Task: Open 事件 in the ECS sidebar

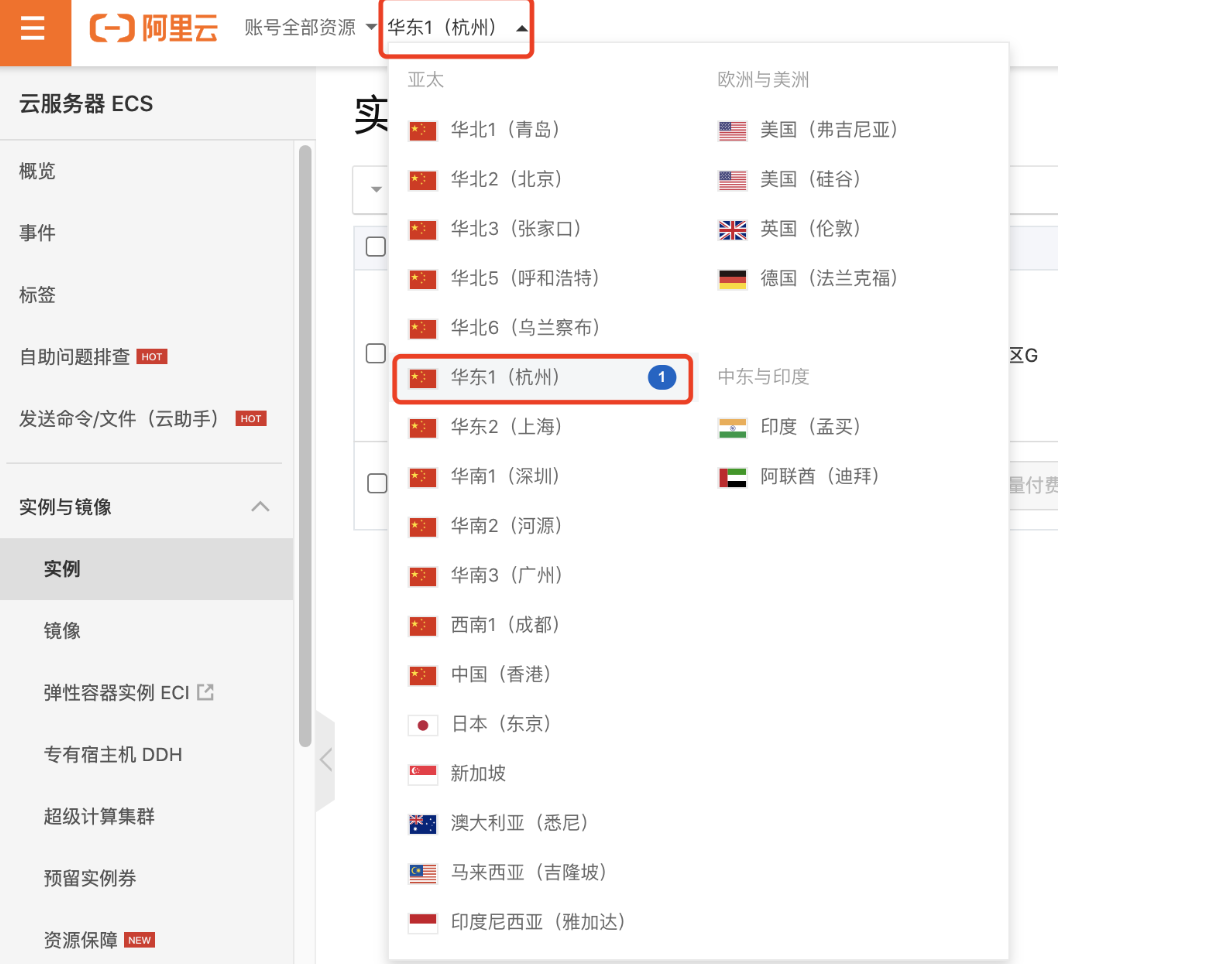Action: [x=37, y=233]
